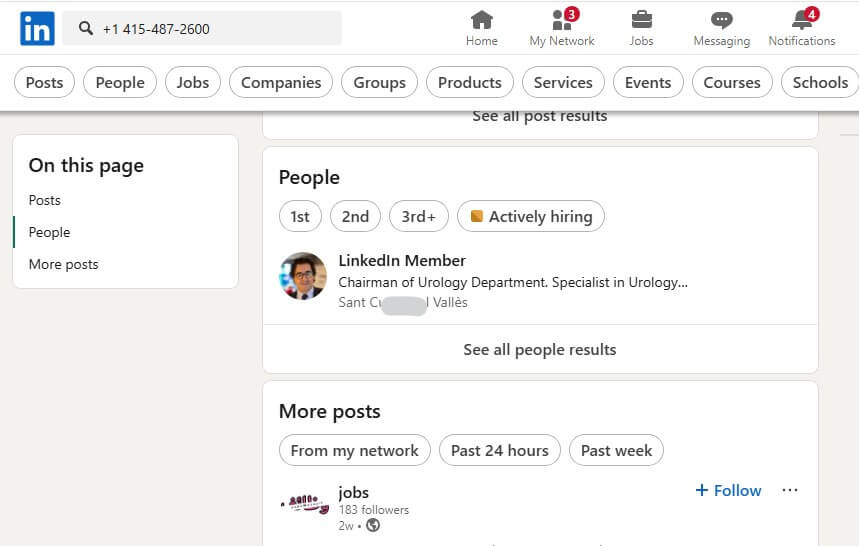Toggle the 1st connections filter
The width and height of the screenshot is (859, 546).
(300, 216)
